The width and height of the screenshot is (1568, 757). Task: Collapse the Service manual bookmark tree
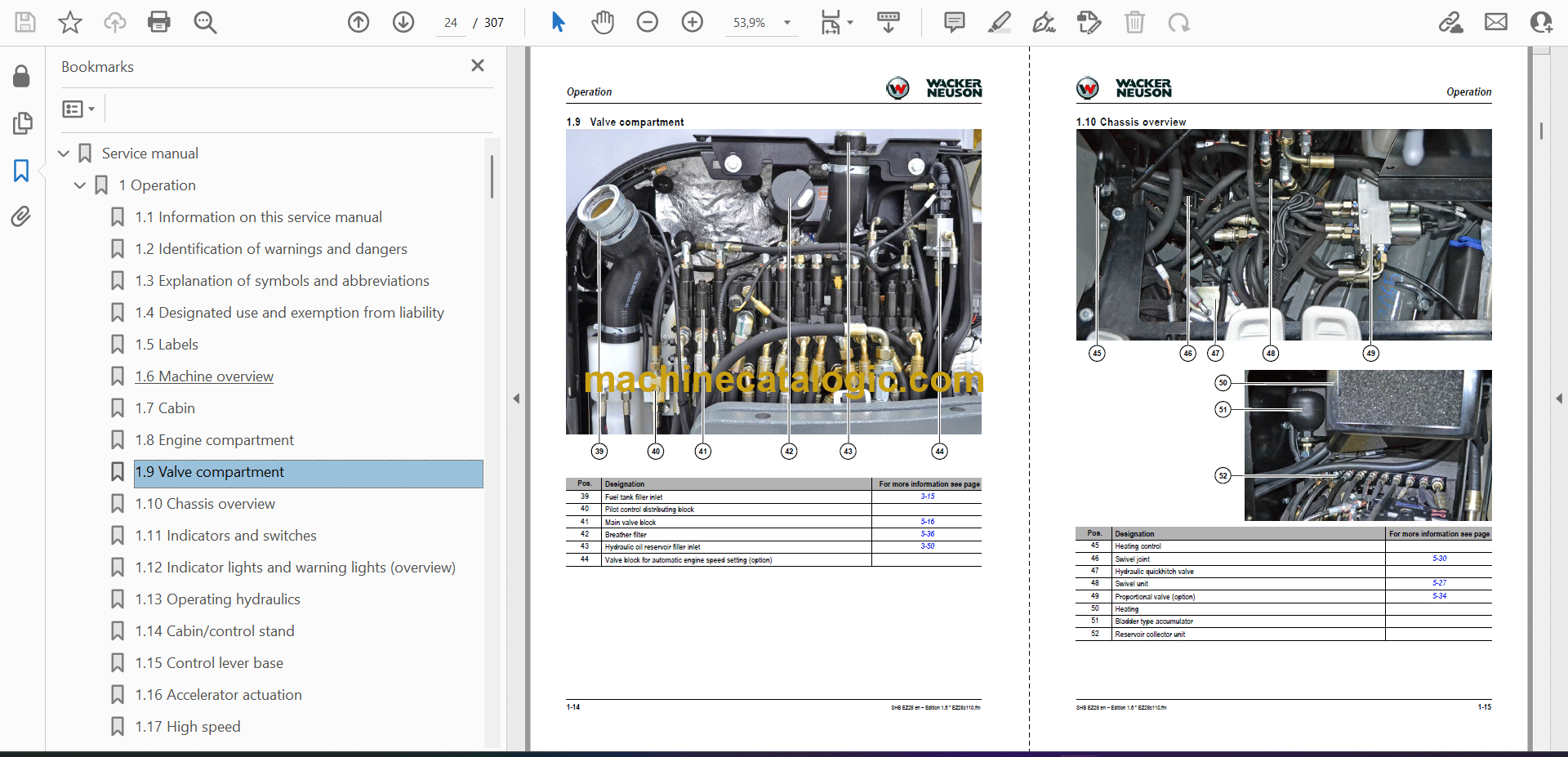[64, 154]
